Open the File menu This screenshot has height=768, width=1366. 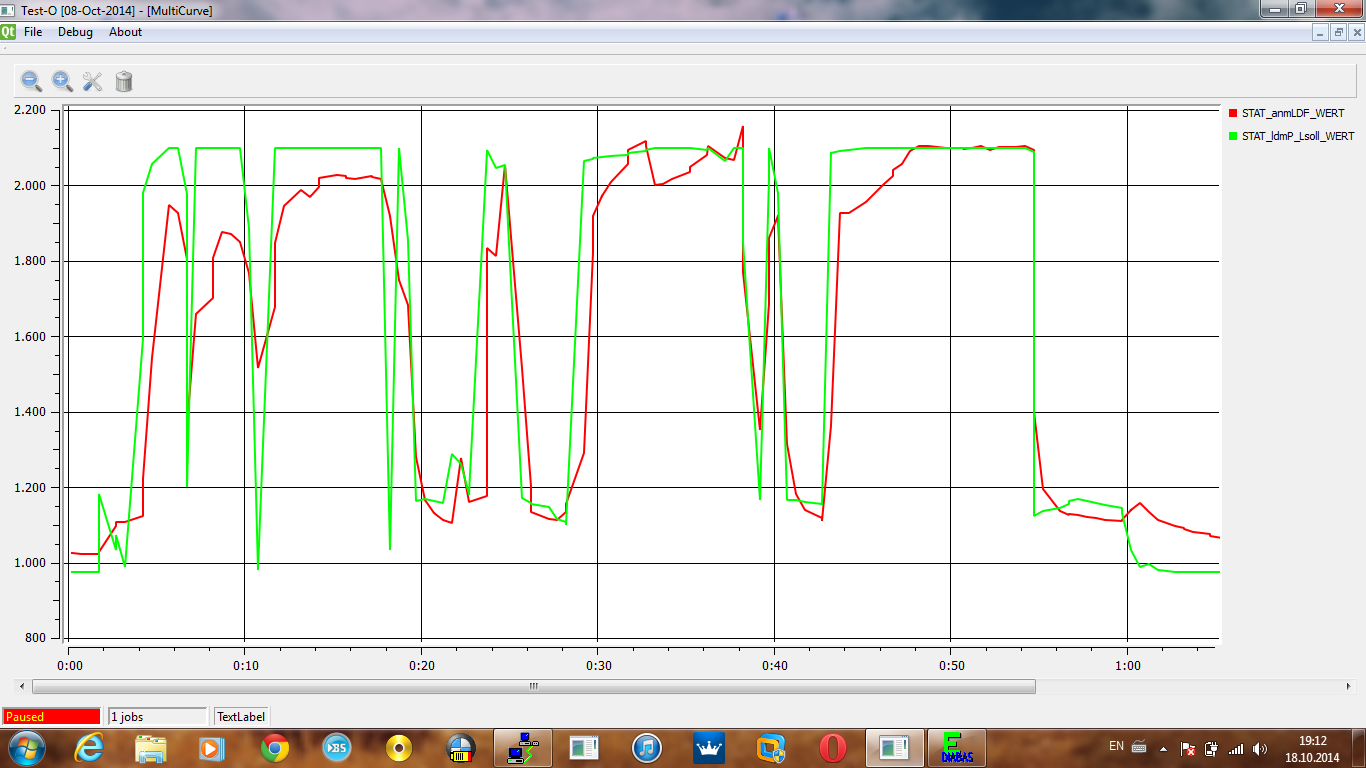[x=33, y=32]
